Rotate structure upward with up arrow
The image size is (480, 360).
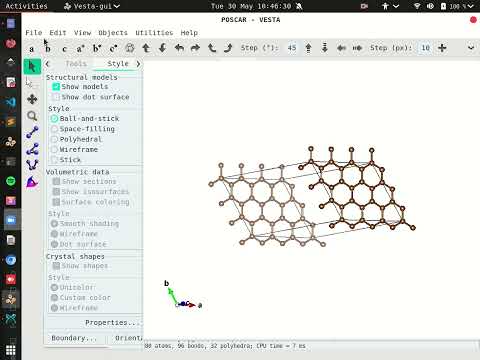pyautogui.click(x=146, y=48)
